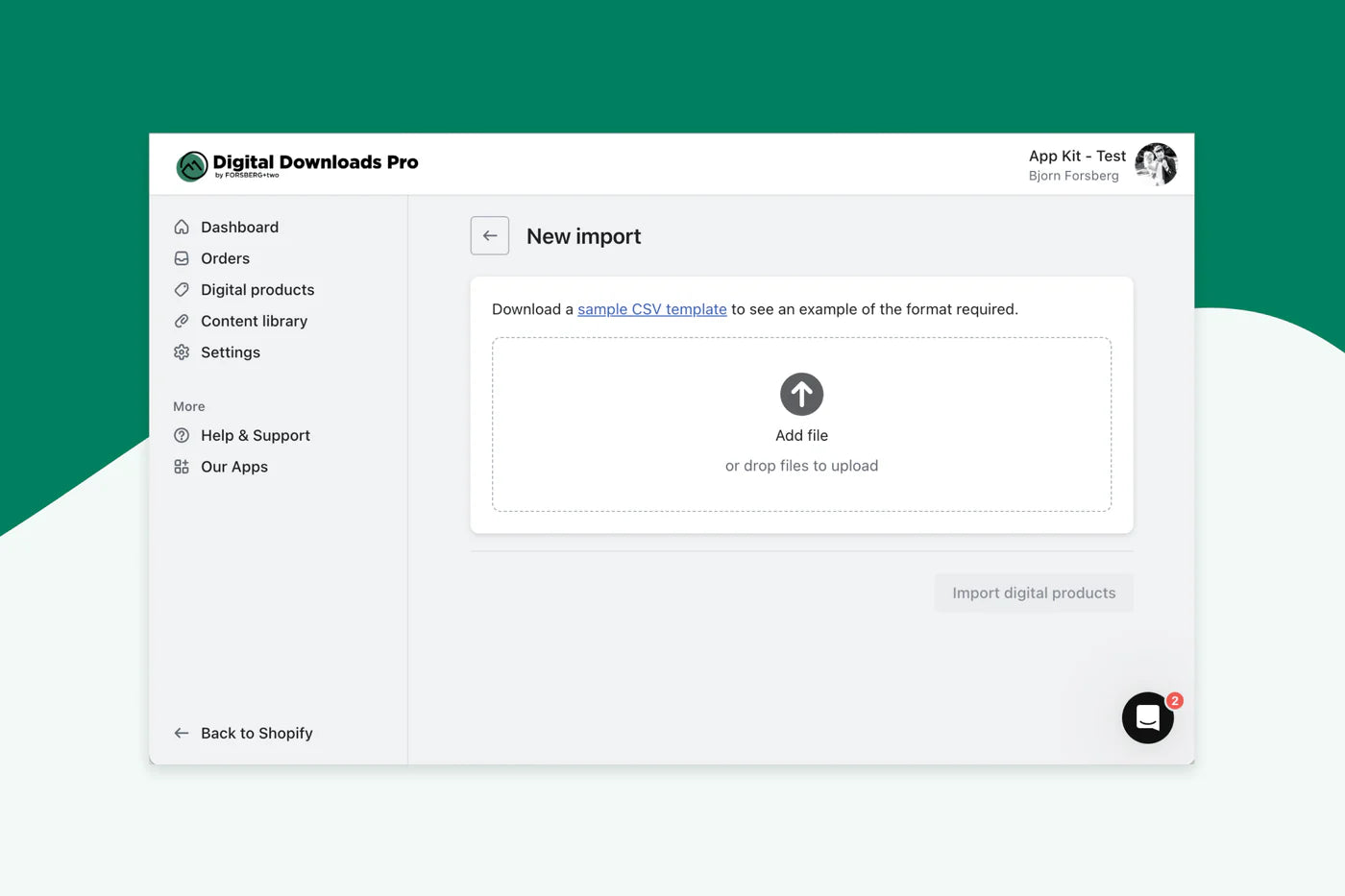Click the Digital products tag icon
This screenshot has height=896, width=1345.
[182, 289]
